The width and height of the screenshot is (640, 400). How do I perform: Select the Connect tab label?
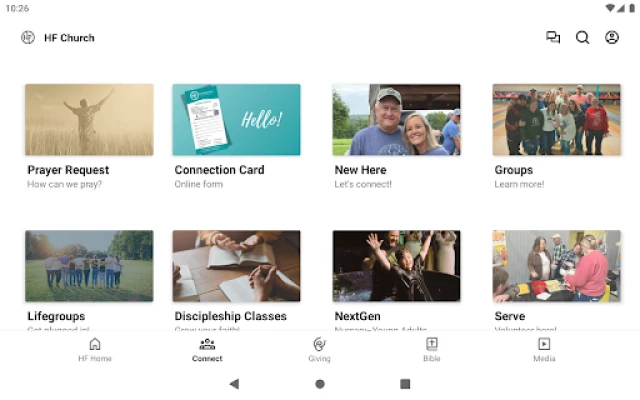point(207,358)
